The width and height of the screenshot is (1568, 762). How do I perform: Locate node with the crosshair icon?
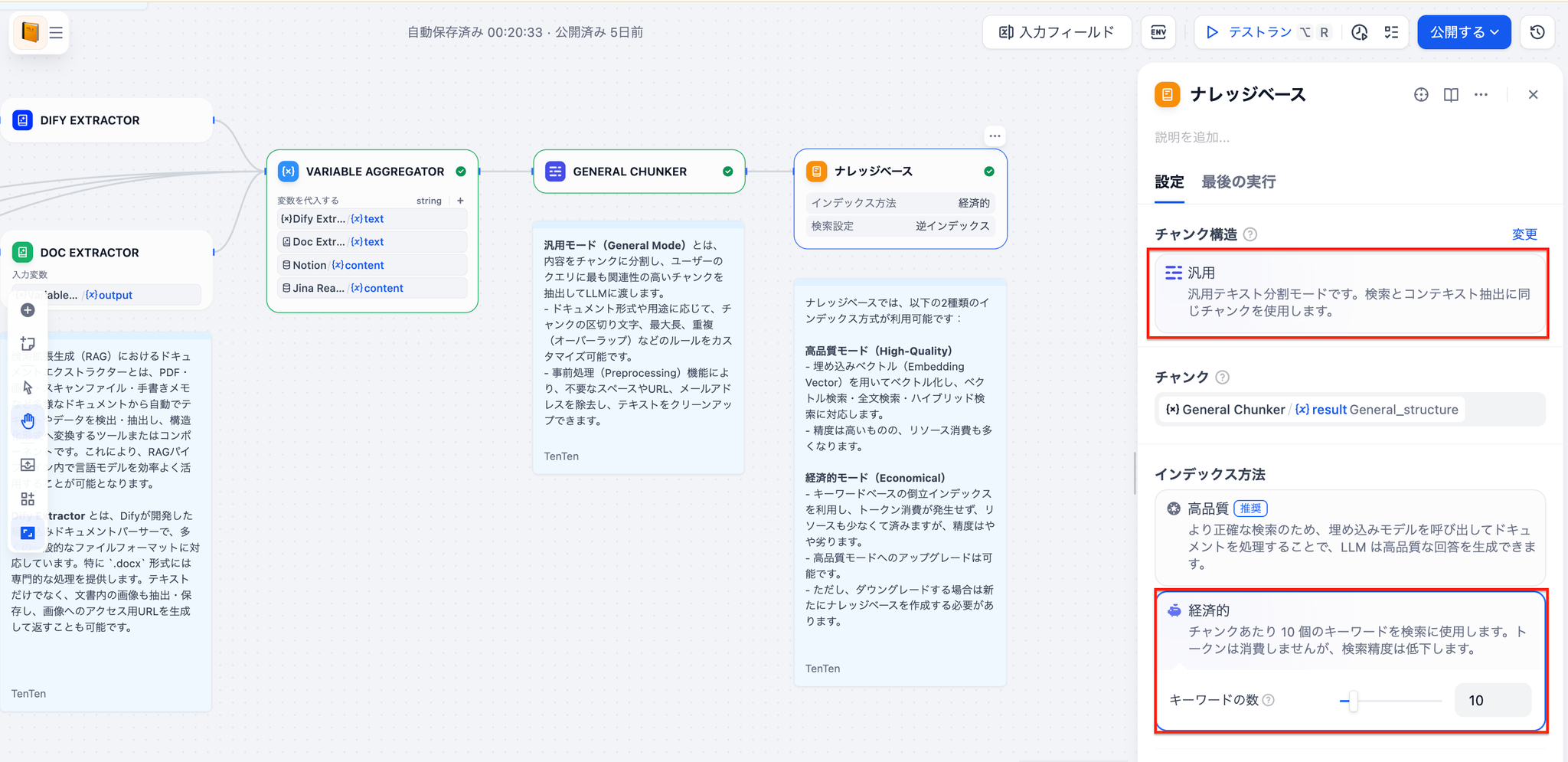1421,95
